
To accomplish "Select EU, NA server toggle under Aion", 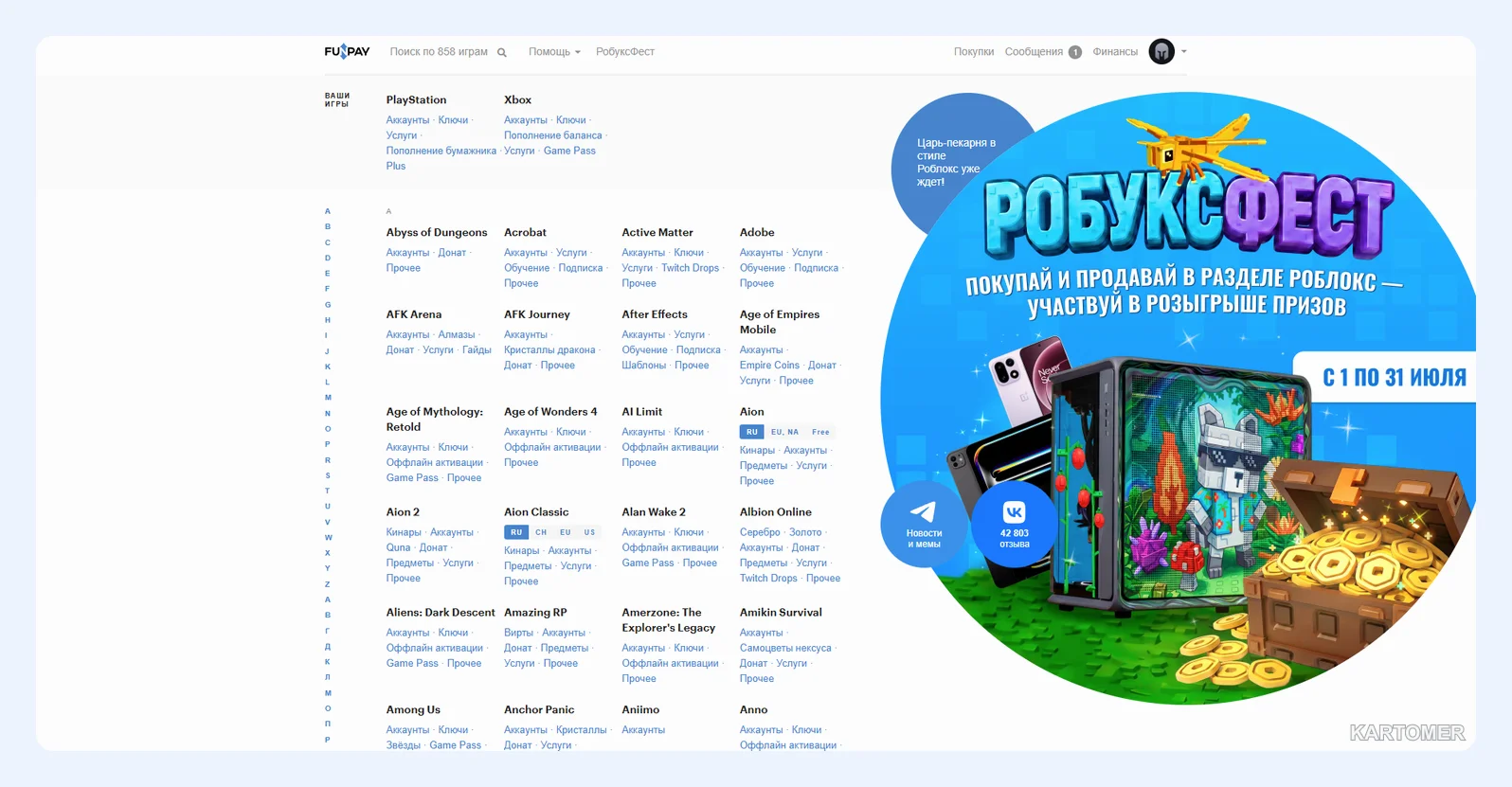I will 784,432.
